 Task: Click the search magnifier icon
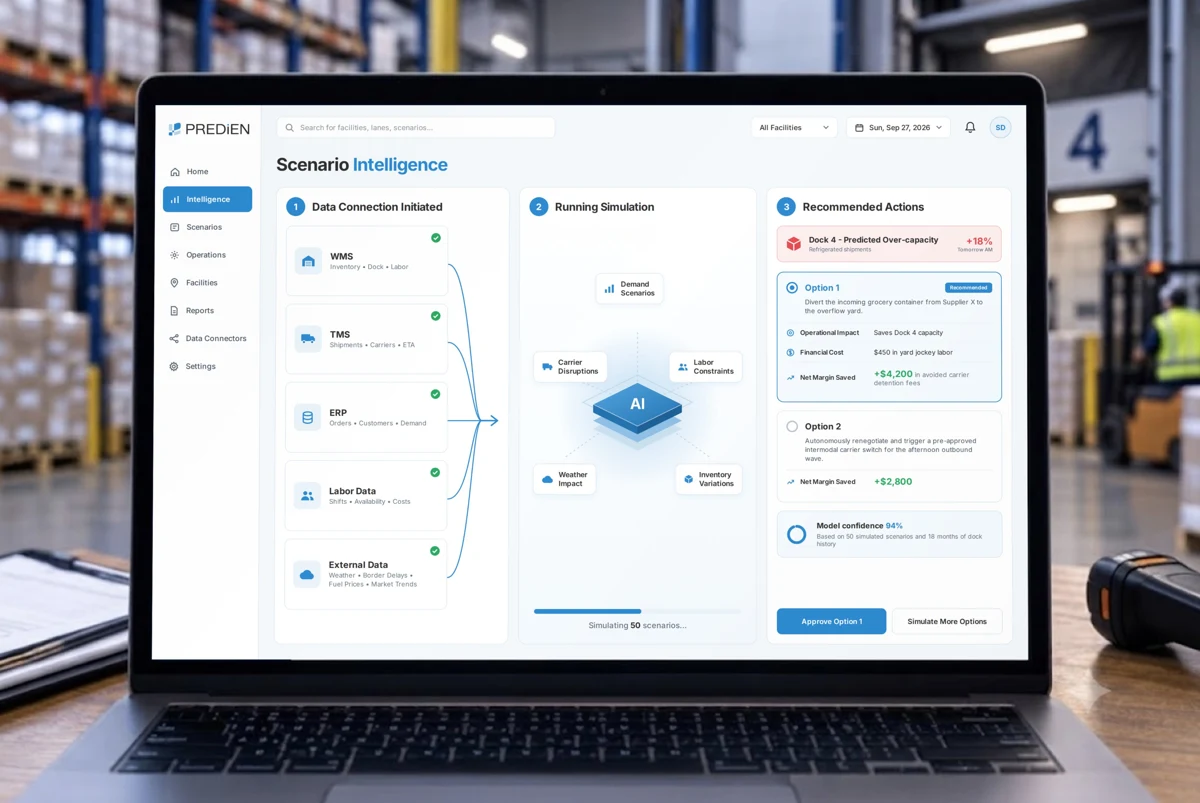[x=290, y=128]
